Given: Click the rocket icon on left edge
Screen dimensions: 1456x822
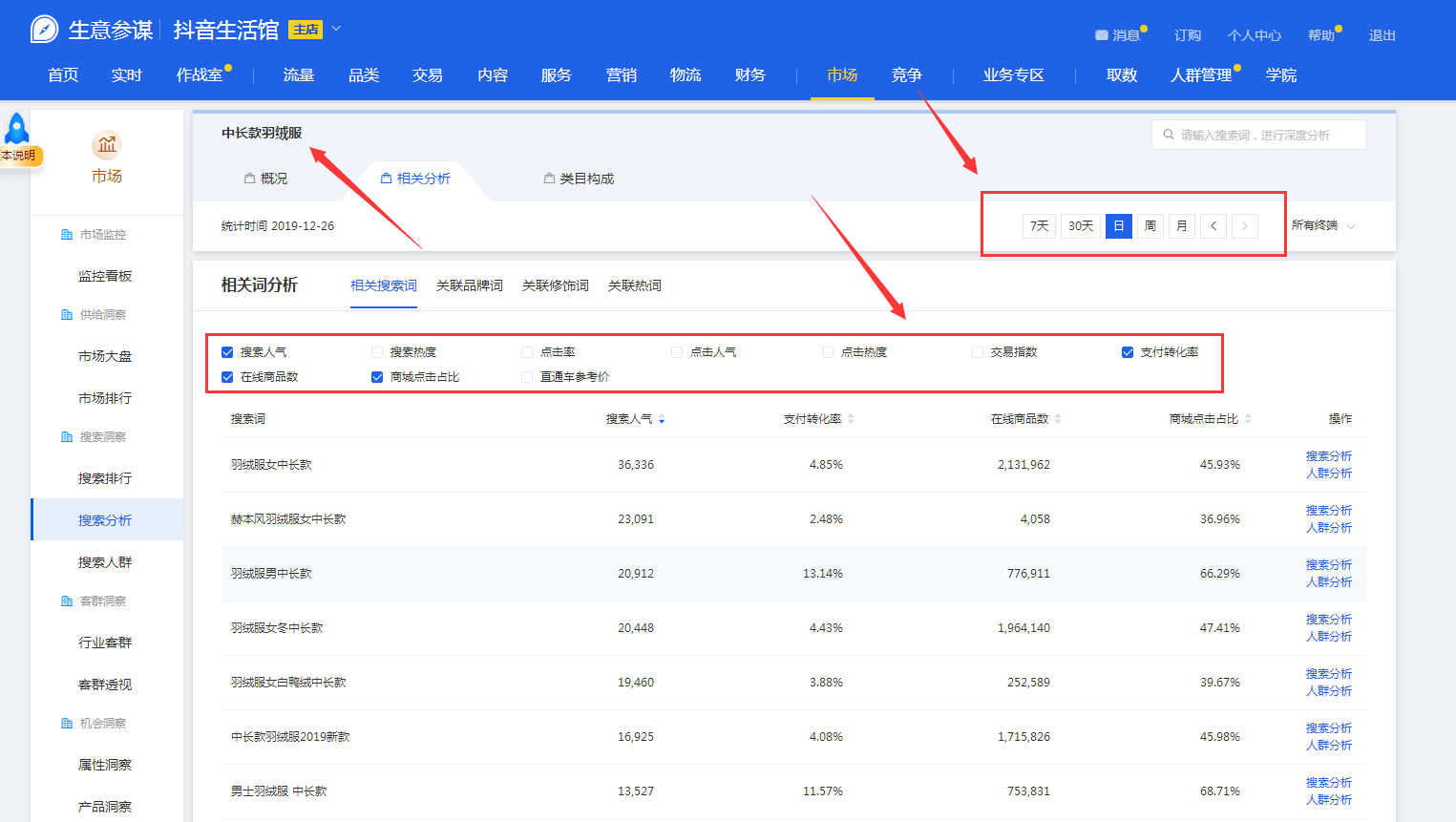Looking at the screenshot, I should (17, 128).
